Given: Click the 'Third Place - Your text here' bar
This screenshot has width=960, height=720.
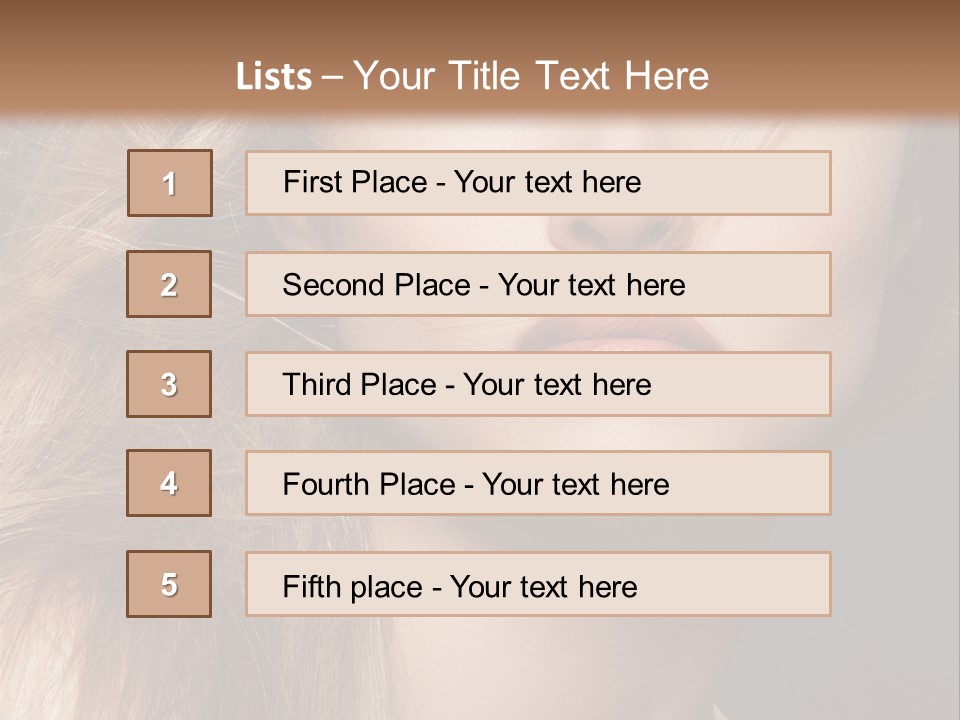Looking at the screenshot, I should tap(538, 384).
